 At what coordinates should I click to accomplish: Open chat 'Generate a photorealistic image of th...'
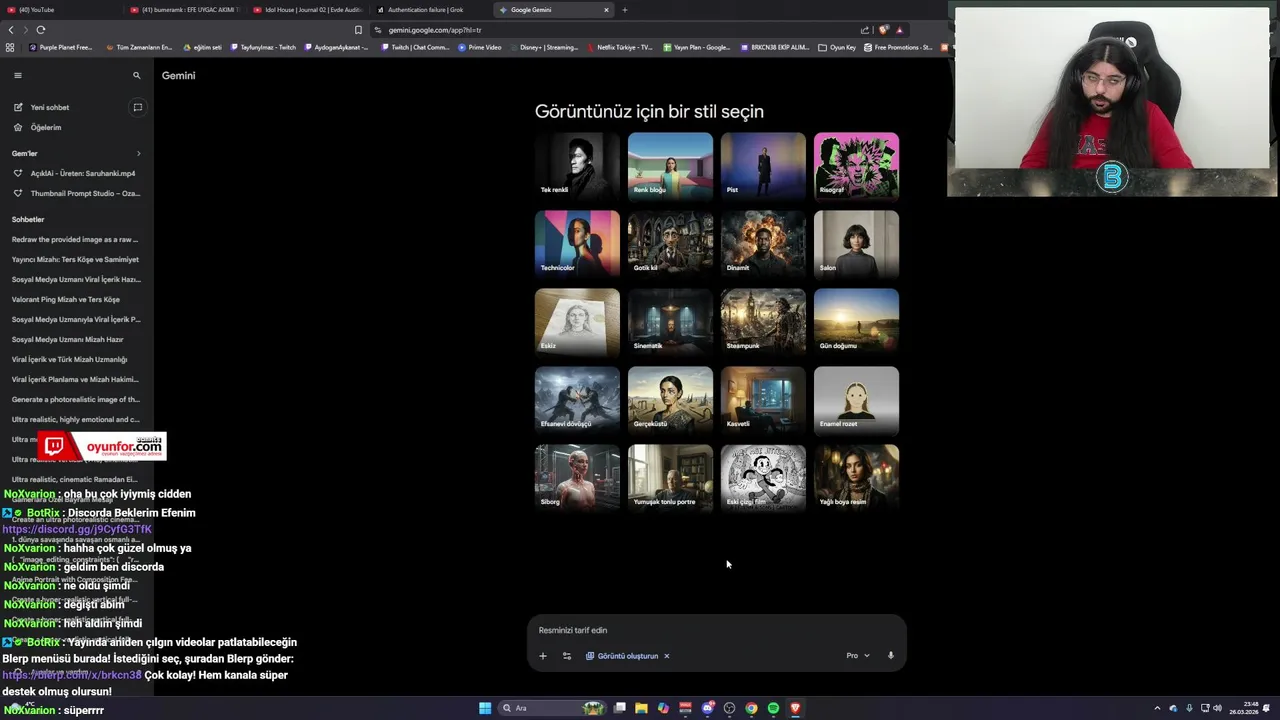(x=75, y=399)
